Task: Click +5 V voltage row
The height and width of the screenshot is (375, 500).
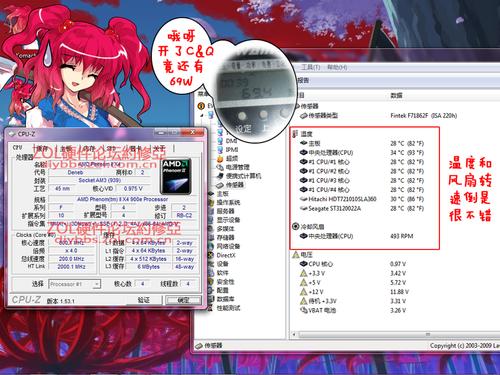Action: 353,282
